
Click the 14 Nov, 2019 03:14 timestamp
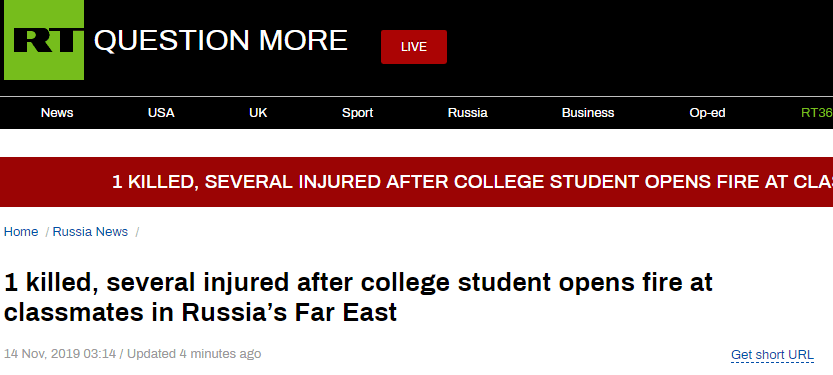60,354
